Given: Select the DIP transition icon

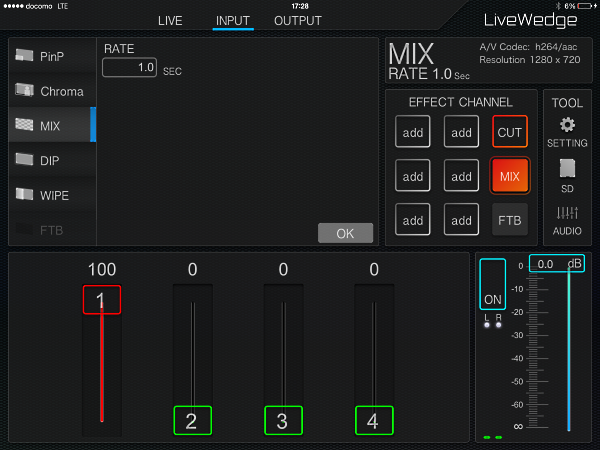Looking at the screenshot, I should pyautogui.click(x=24, y=160).
